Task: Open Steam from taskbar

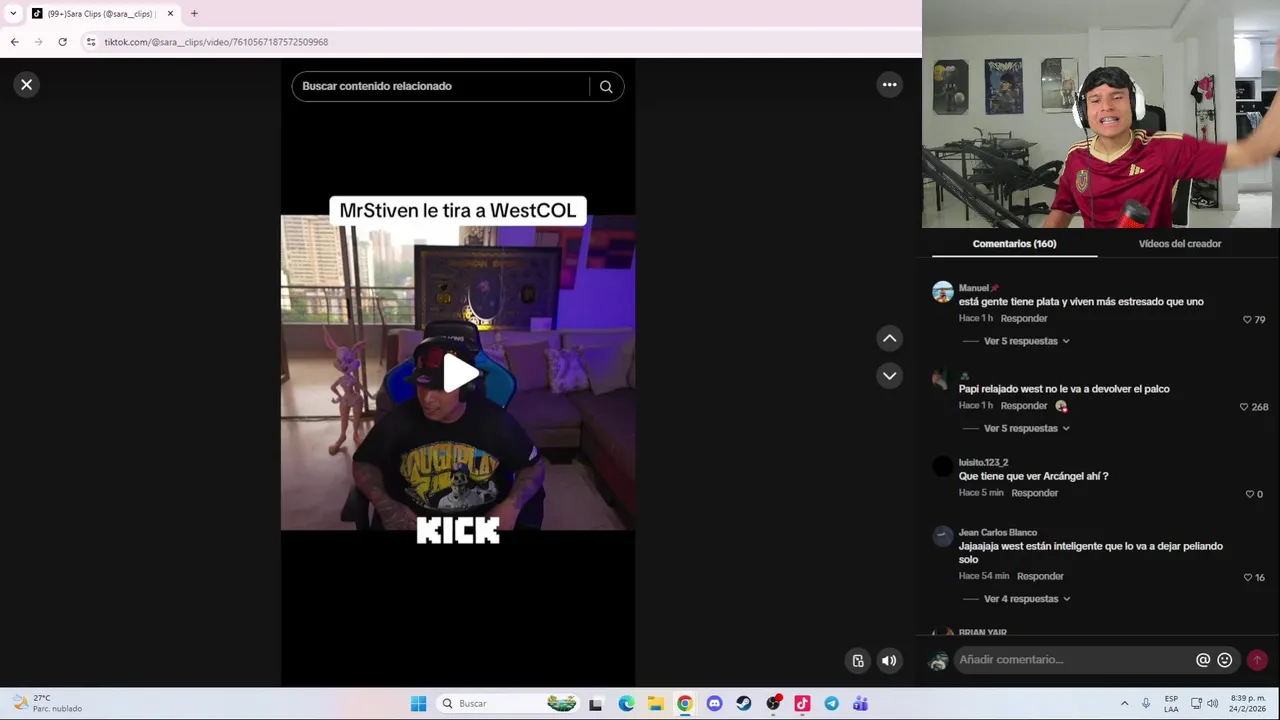Action: point(743,704)
